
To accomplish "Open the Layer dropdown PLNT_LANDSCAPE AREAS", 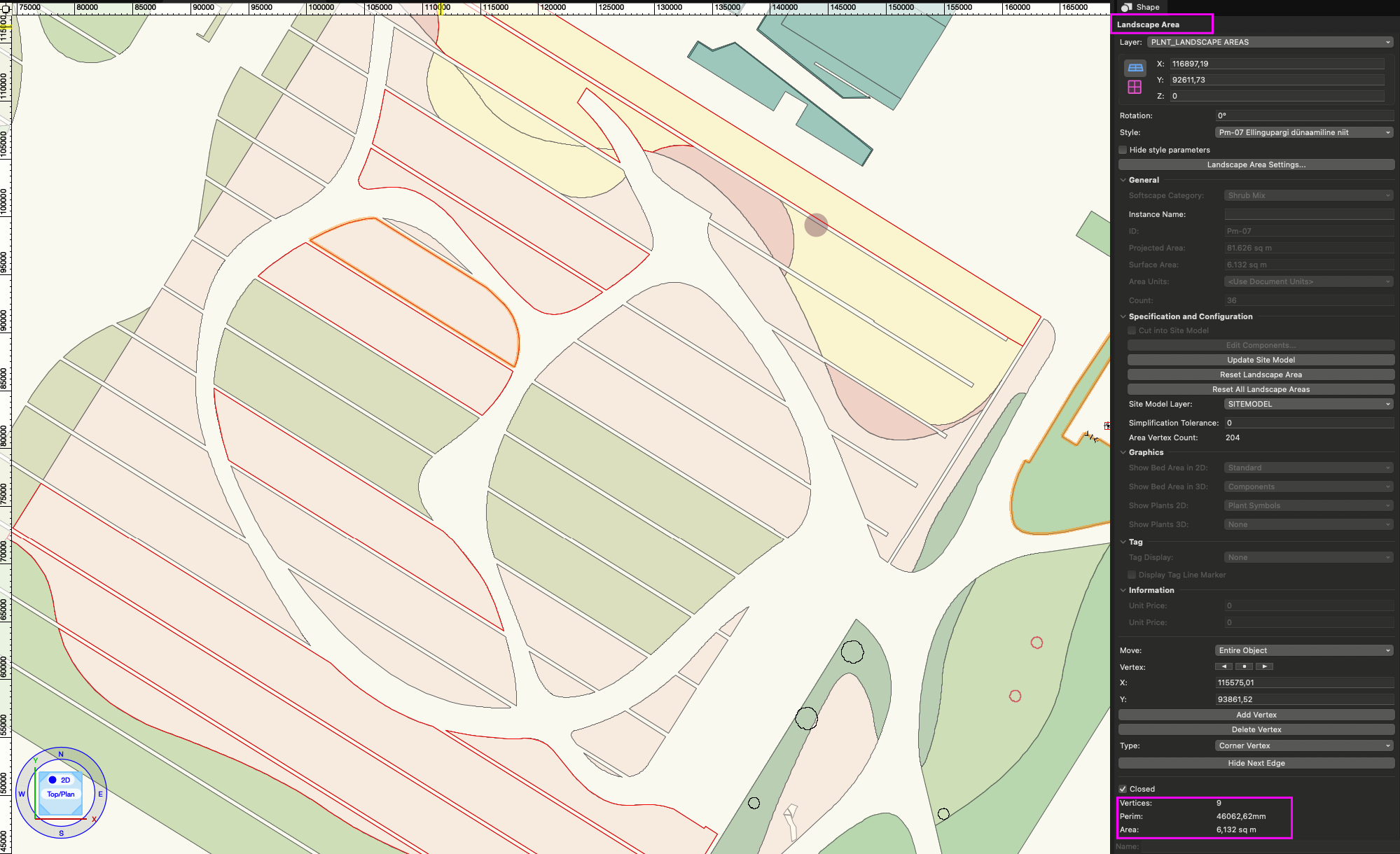I will coord(1270,42).
